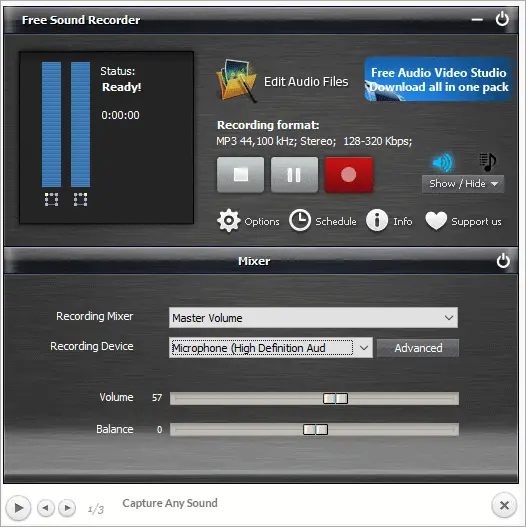Click the Balance slider handle
526x527 pixels.
tap(315, 430)
